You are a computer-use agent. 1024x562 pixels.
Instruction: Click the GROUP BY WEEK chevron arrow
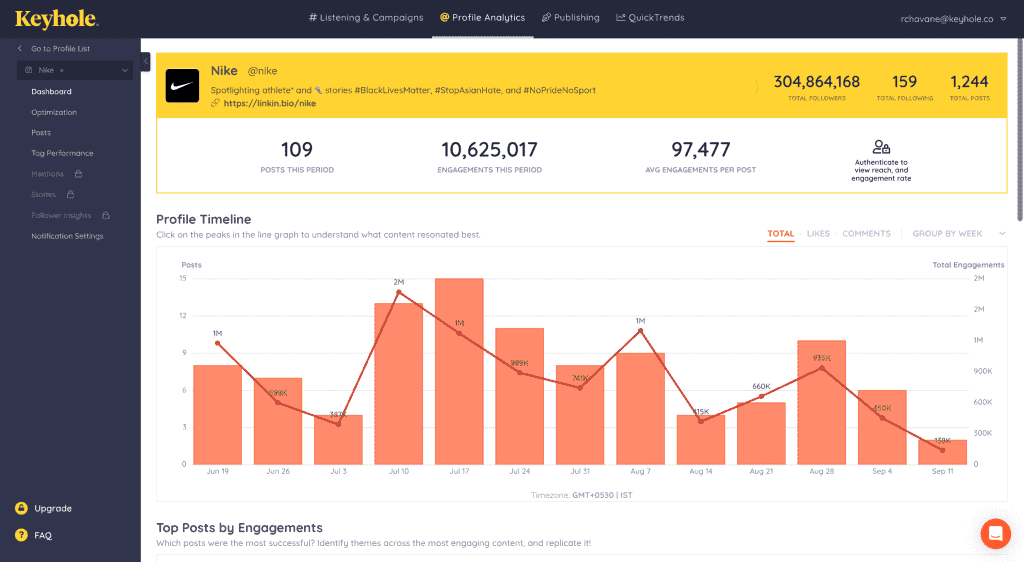[1002, 234]
